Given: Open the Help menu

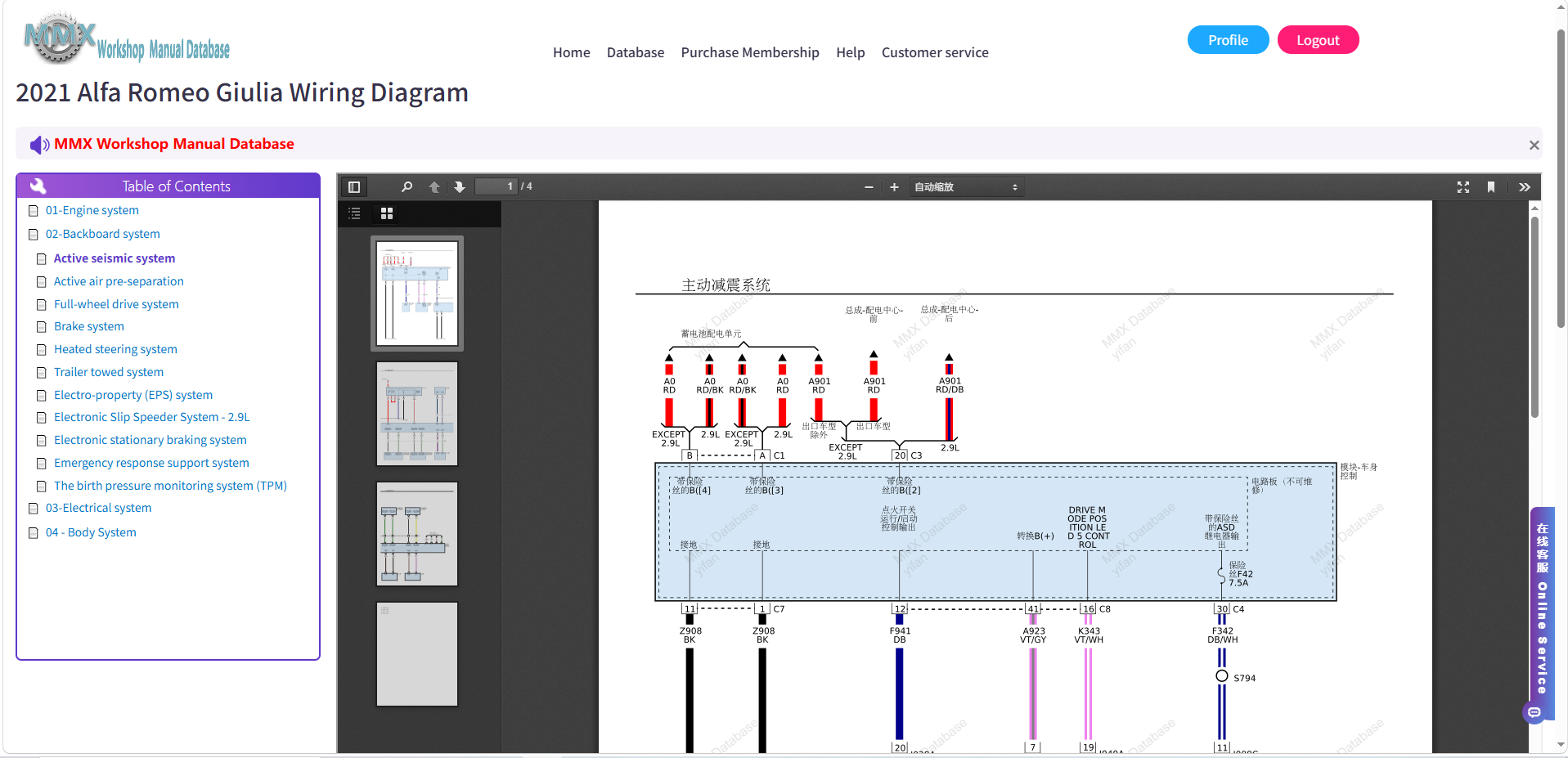Looking at the screenshot, I should (850, 52).
